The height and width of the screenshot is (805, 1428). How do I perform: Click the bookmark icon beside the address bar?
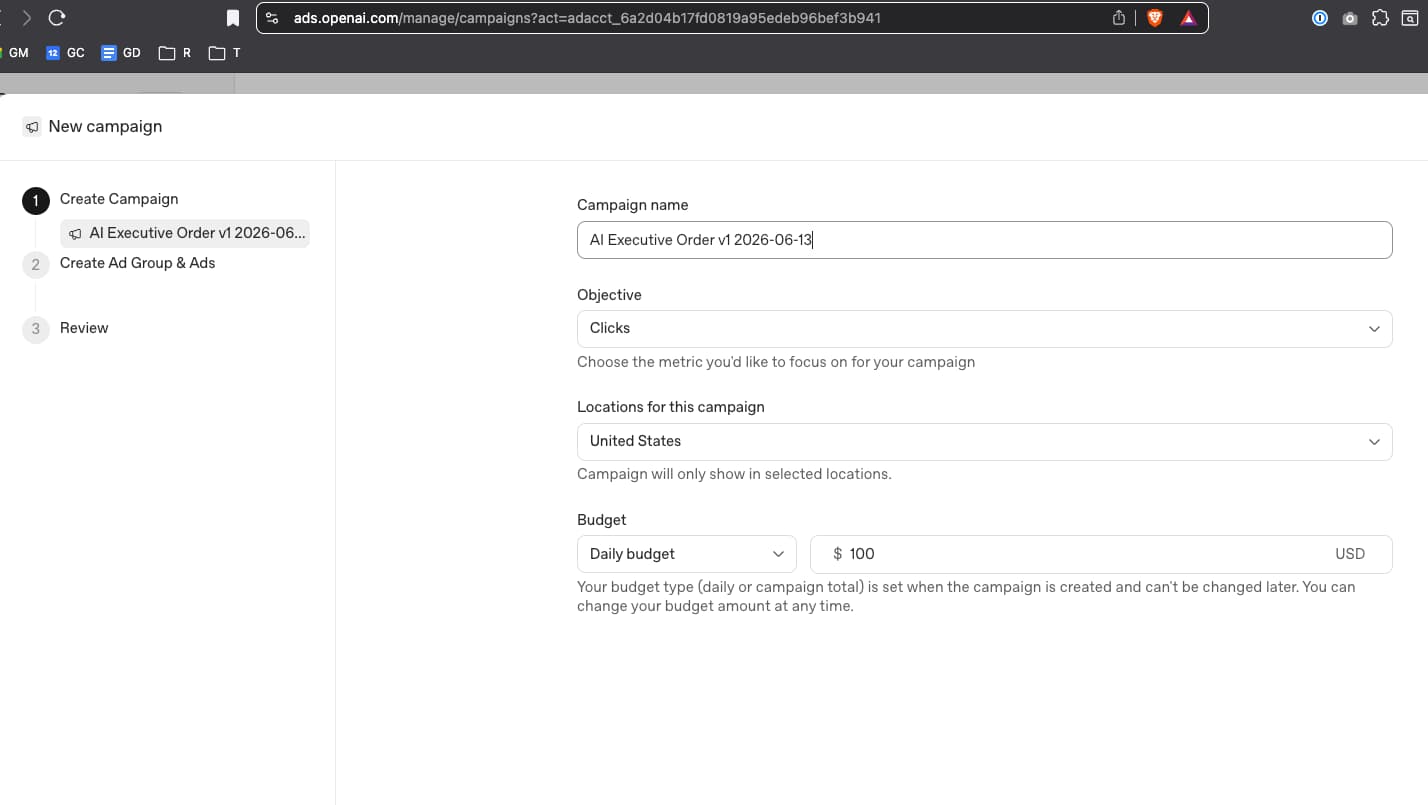(233, 18)
